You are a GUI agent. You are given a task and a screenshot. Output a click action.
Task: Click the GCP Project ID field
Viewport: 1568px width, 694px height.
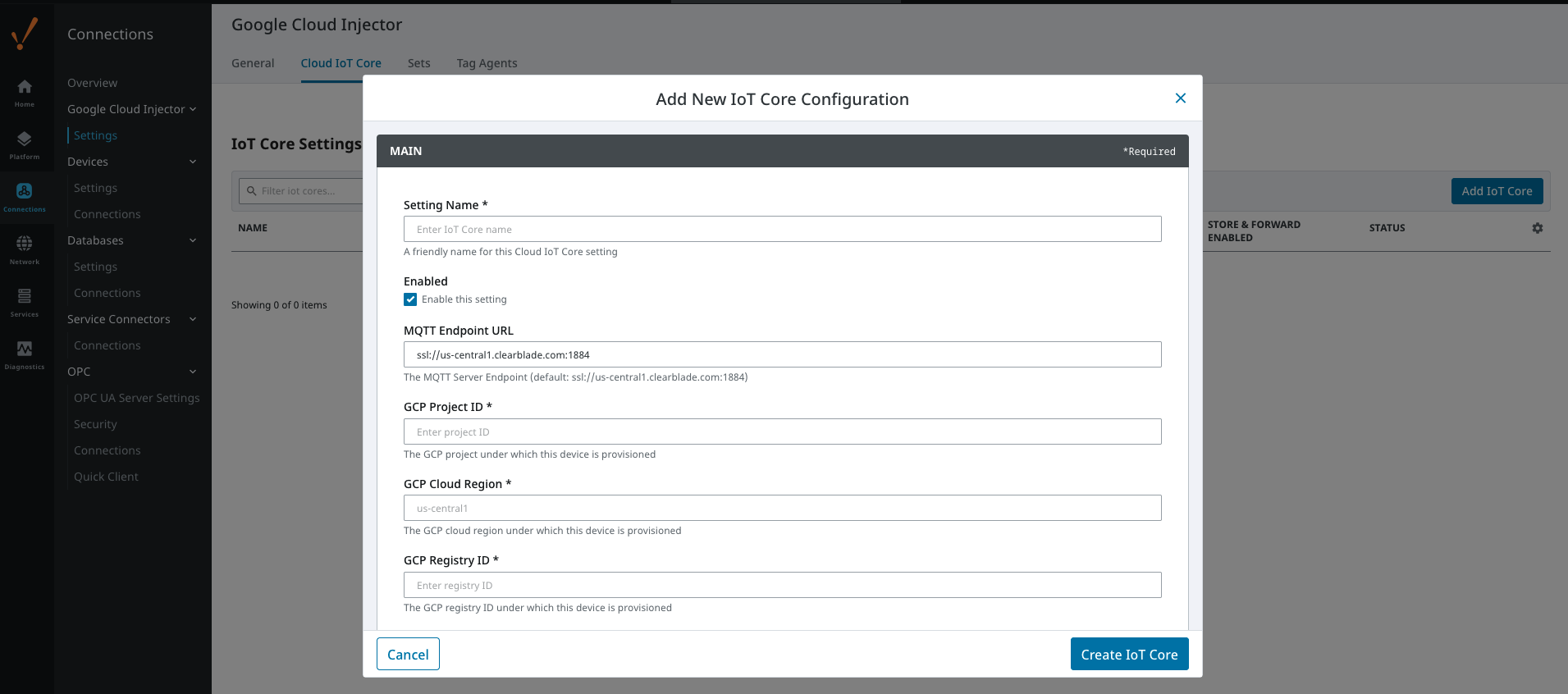782,431
